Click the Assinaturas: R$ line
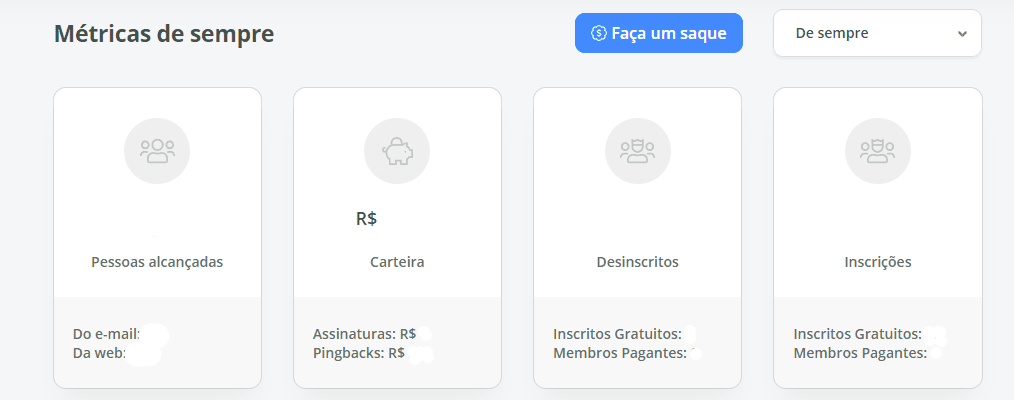 [x=364, y=333]
